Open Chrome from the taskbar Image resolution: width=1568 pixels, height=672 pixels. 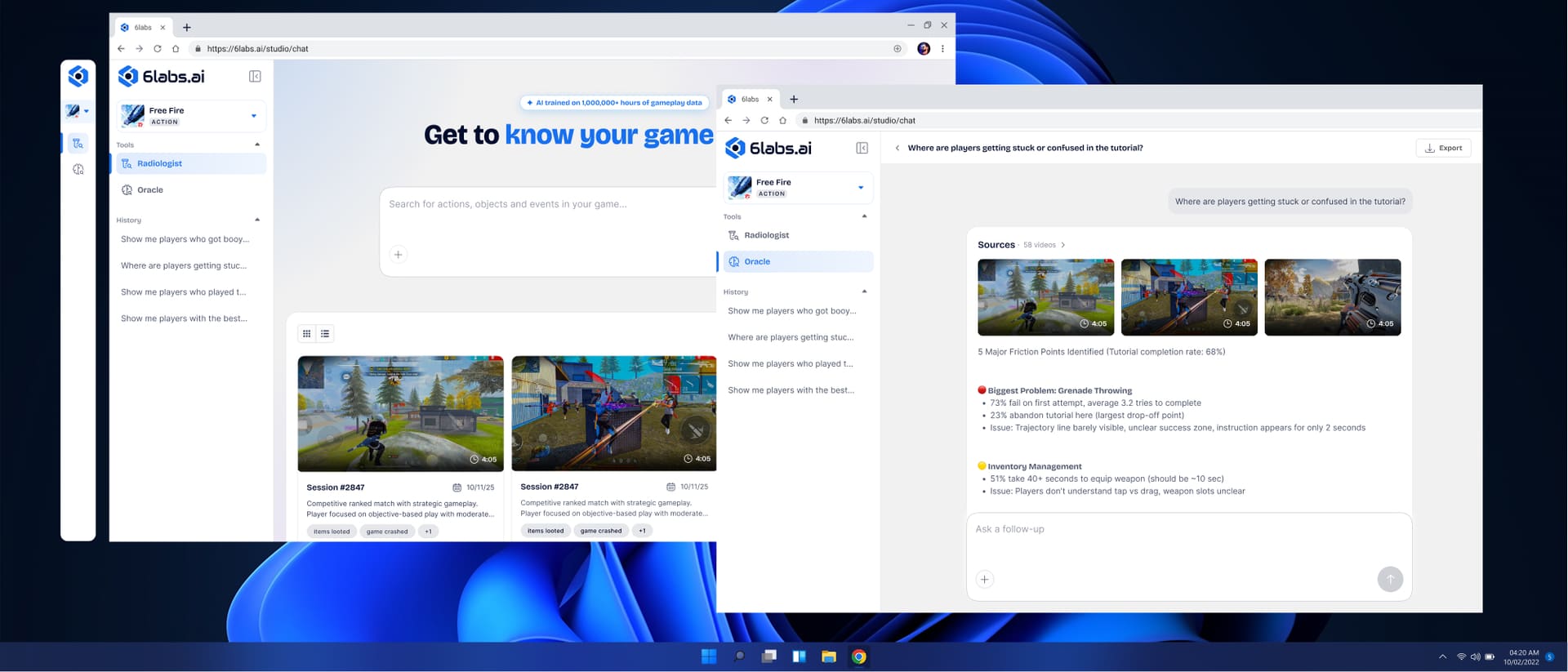(x=858, y=656)
